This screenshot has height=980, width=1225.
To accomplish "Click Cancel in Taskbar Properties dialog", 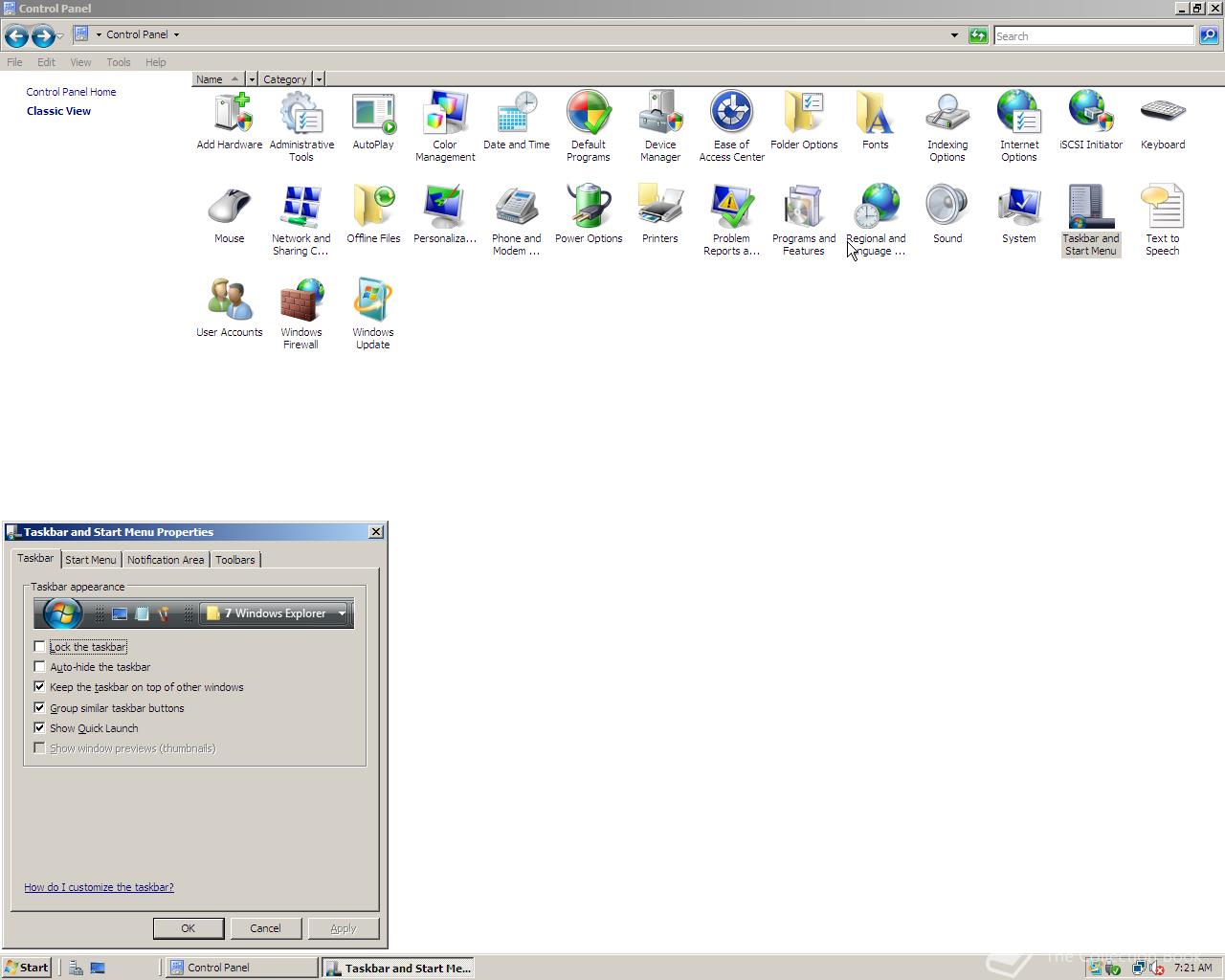I will point(265,928).
